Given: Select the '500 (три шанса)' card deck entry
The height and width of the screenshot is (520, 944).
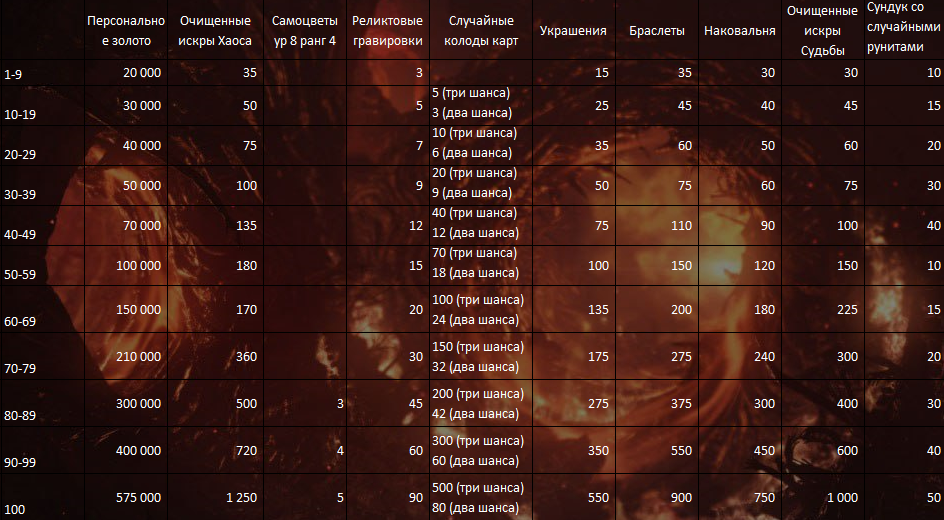Looking at the screenshot, I should click(x=478, y=488).
